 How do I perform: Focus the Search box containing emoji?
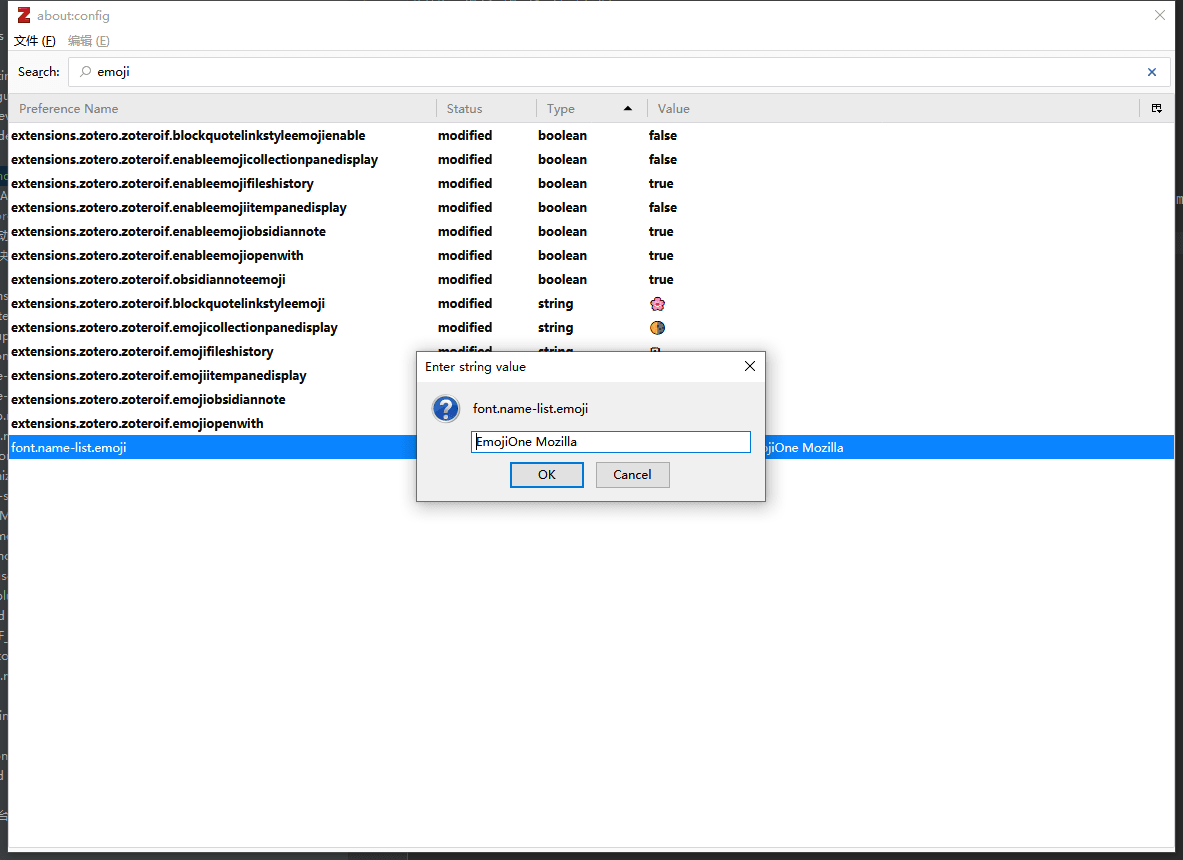click(600, 72)
